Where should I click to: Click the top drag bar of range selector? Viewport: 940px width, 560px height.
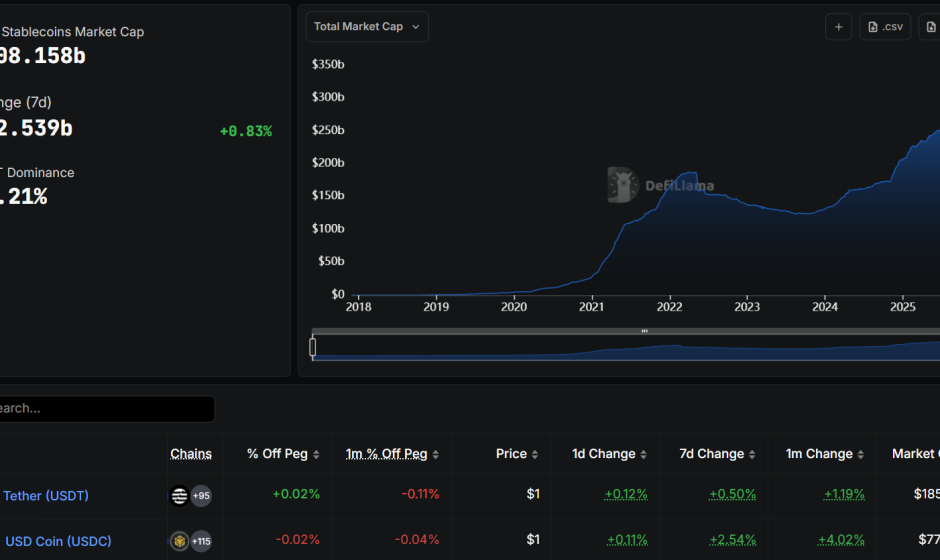point(644,331)
